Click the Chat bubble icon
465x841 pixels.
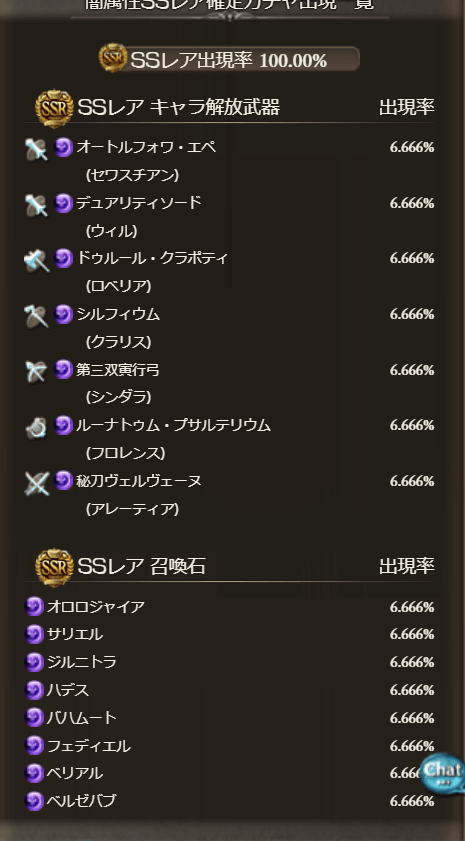coord(443,772)
